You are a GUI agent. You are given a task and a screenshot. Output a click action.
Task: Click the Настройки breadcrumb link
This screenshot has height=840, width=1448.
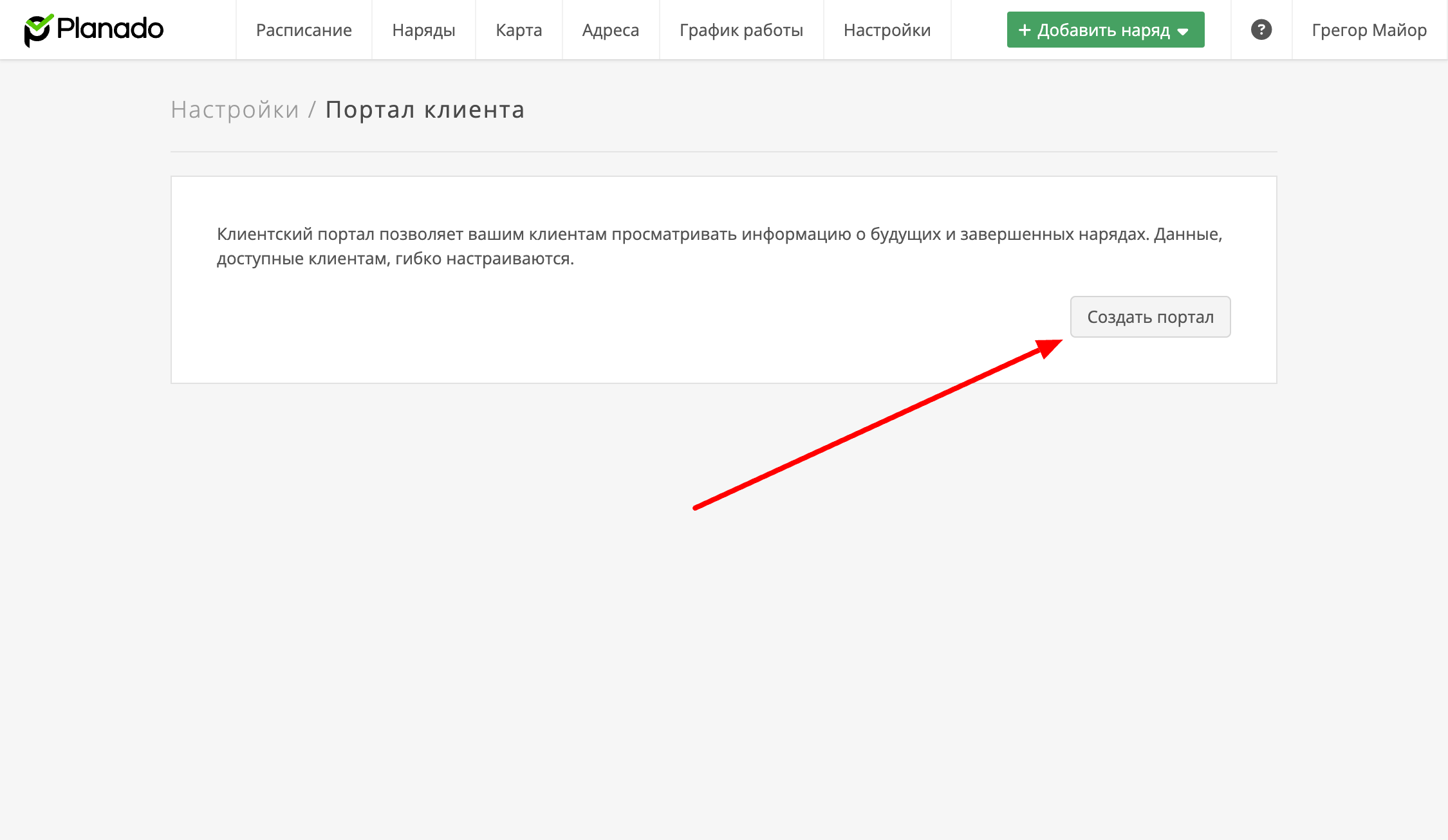(235, 110)
